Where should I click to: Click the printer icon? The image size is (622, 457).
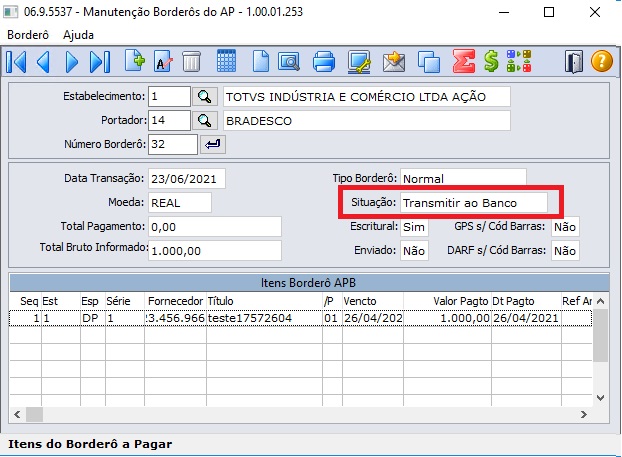point(324,62)
